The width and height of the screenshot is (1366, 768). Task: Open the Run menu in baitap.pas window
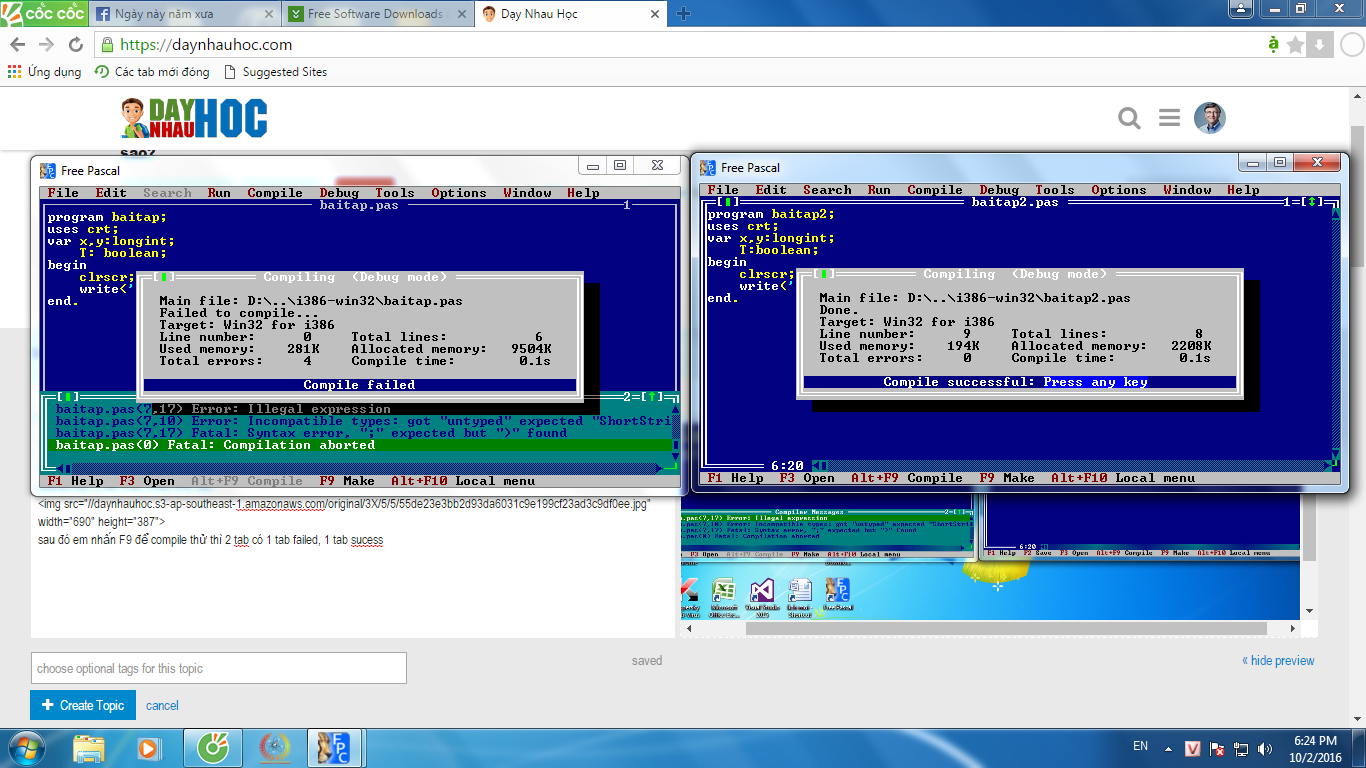(x=219, y=193)
